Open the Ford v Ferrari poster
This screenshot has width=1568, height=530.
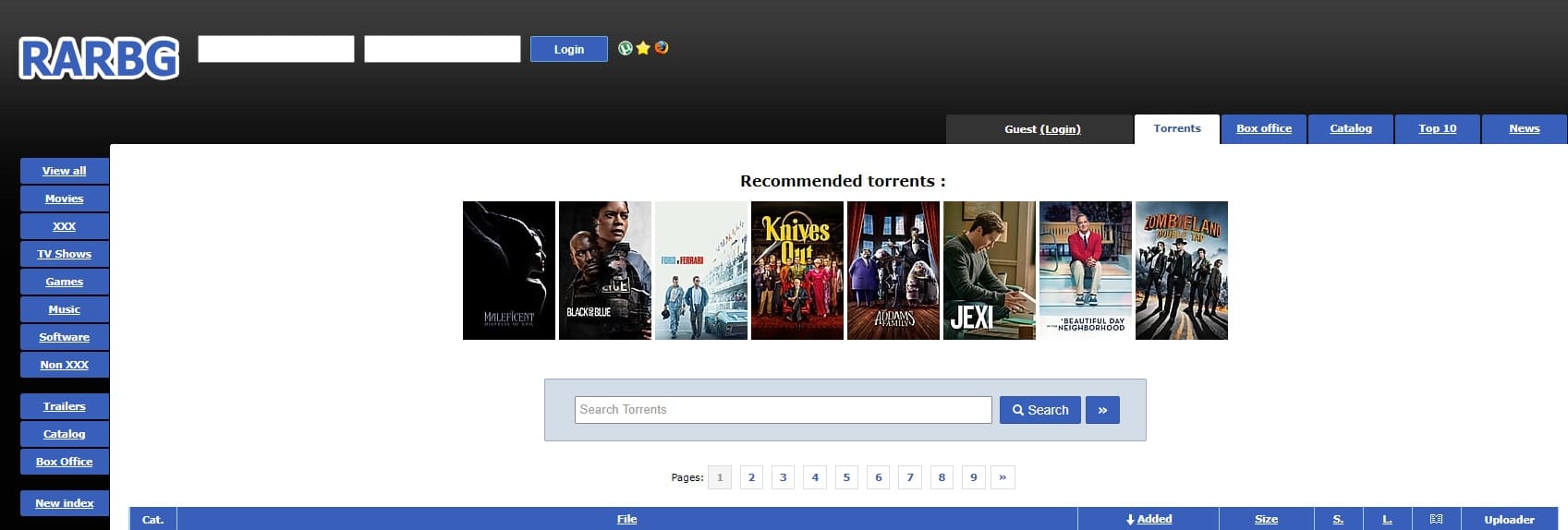tap(701, 271)
